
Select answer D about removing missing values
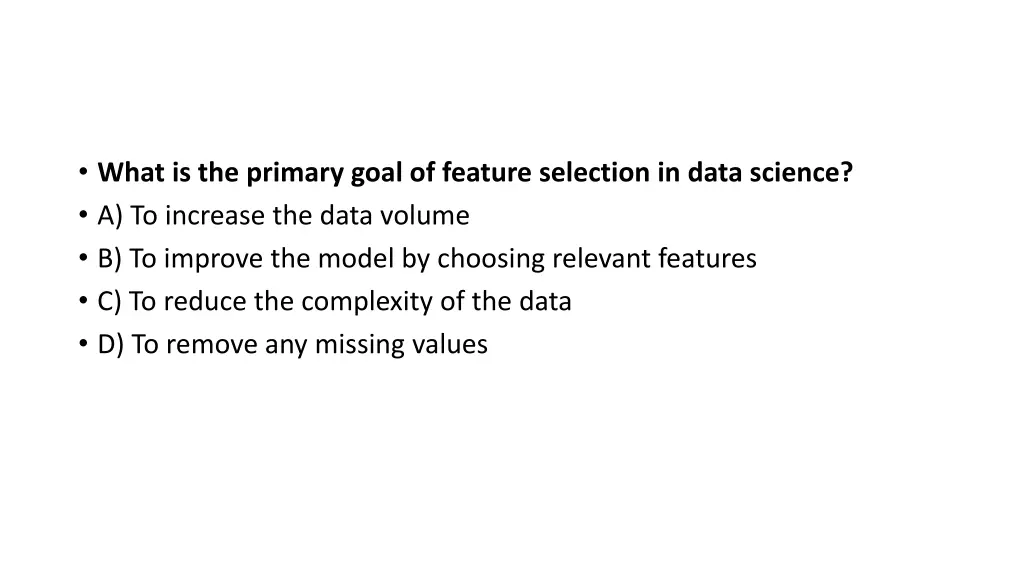pyautogui.click(x=293, y=345)
